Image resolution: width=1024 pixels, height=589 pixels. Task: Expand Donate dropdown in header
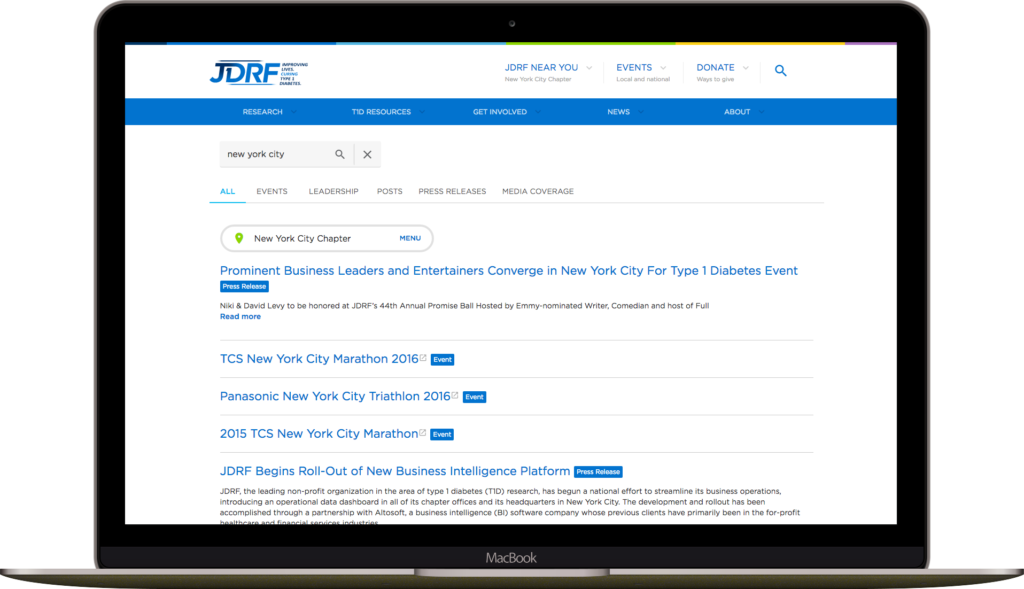746,68
